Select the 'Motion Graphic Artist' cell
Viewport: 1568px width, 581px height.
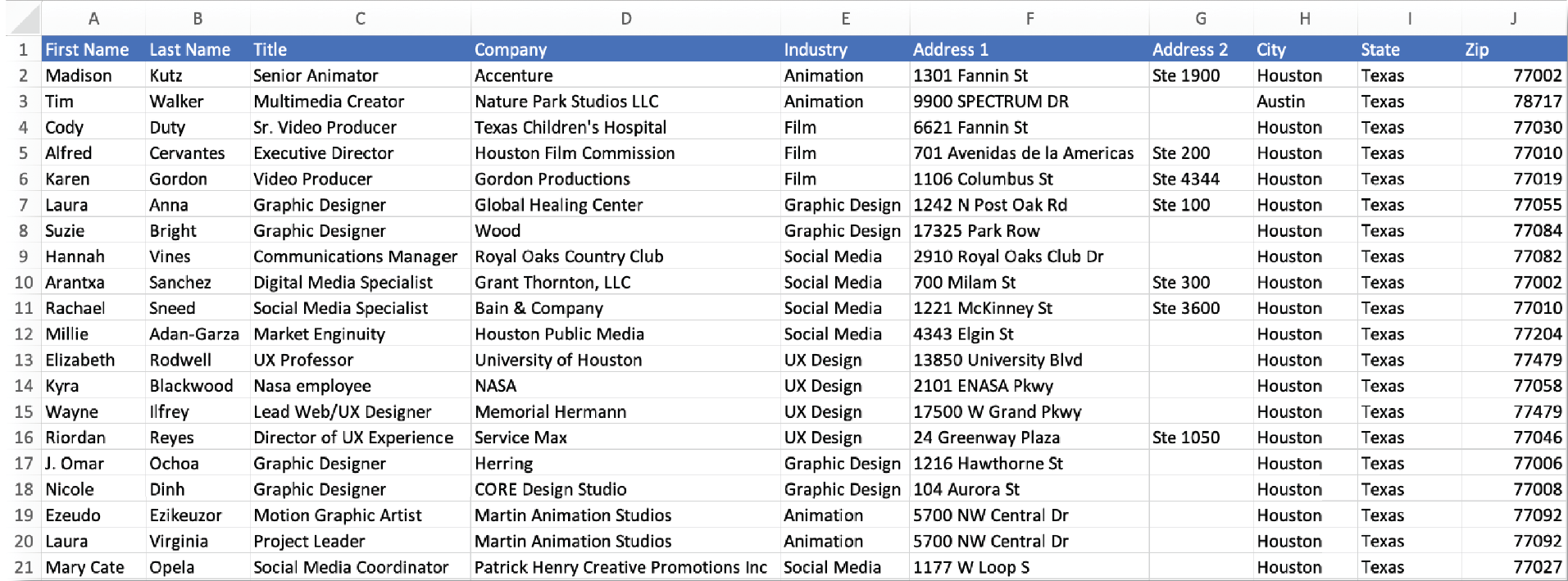click(361, 515)
